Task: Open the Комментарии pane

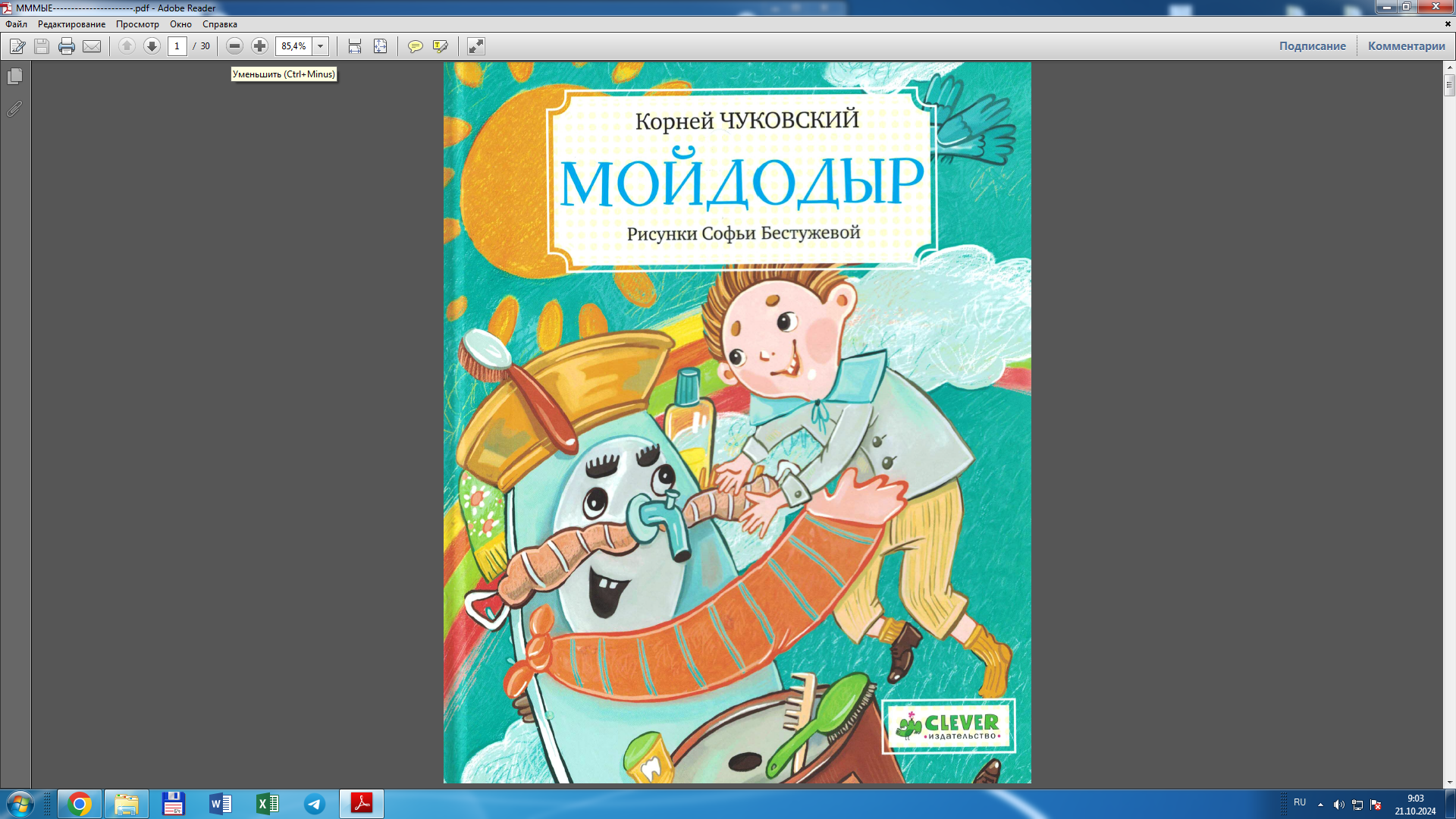Action: pos(1406,46)
